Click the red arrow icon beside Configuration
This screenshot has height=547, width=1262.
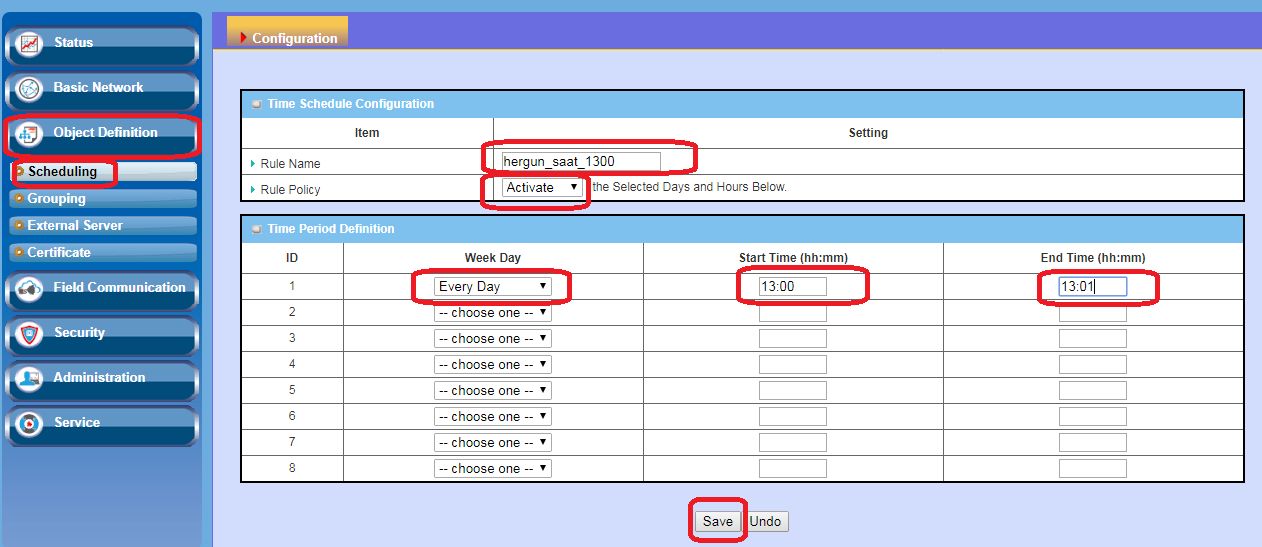point(243,39)
